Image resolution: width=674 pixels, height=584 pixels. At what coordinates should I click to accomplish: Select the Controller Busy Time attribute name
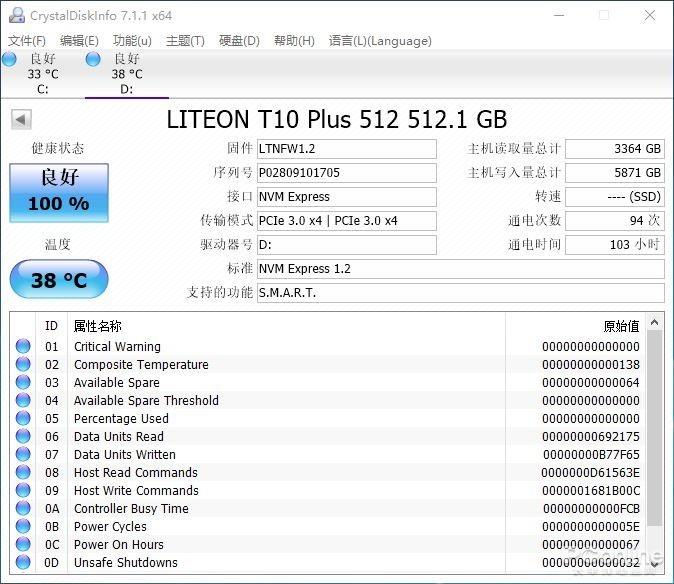coord(131,509)
